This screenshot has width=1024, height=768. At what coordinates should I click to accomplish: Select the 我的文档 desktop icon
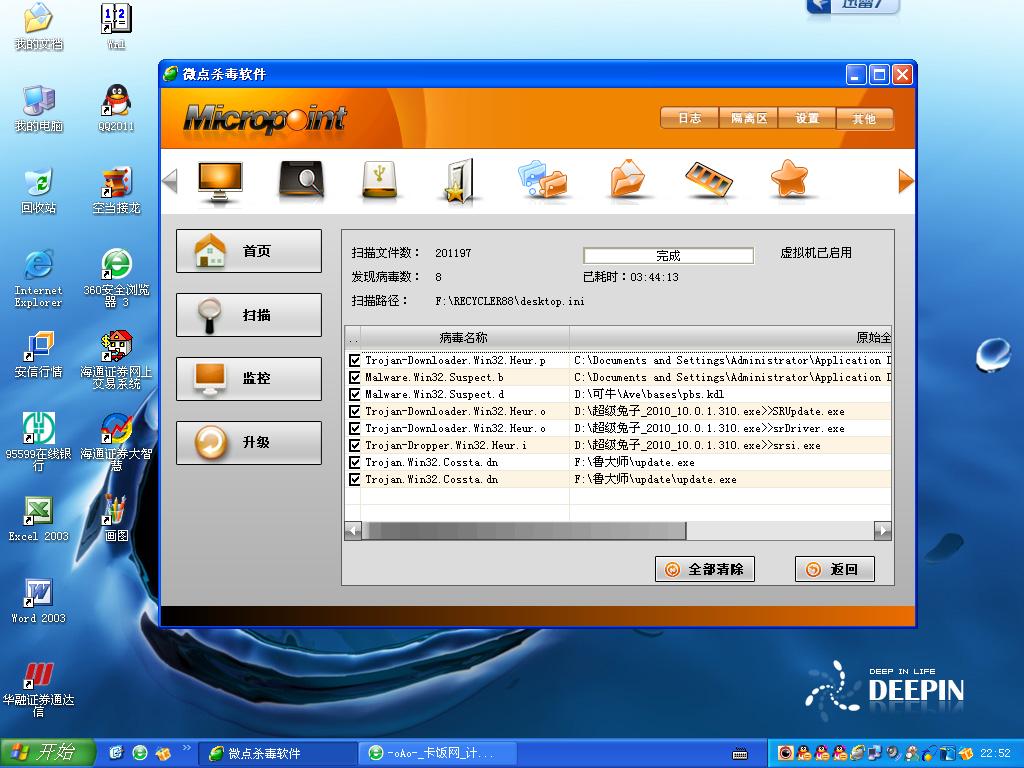coord(39,27)
